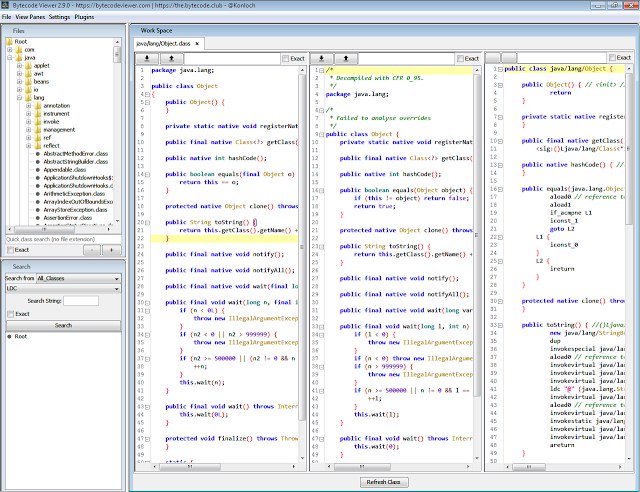Toggle the Exact checkbox in the CFR pane
The image size is (640, 492).
(x=460, y=59)
